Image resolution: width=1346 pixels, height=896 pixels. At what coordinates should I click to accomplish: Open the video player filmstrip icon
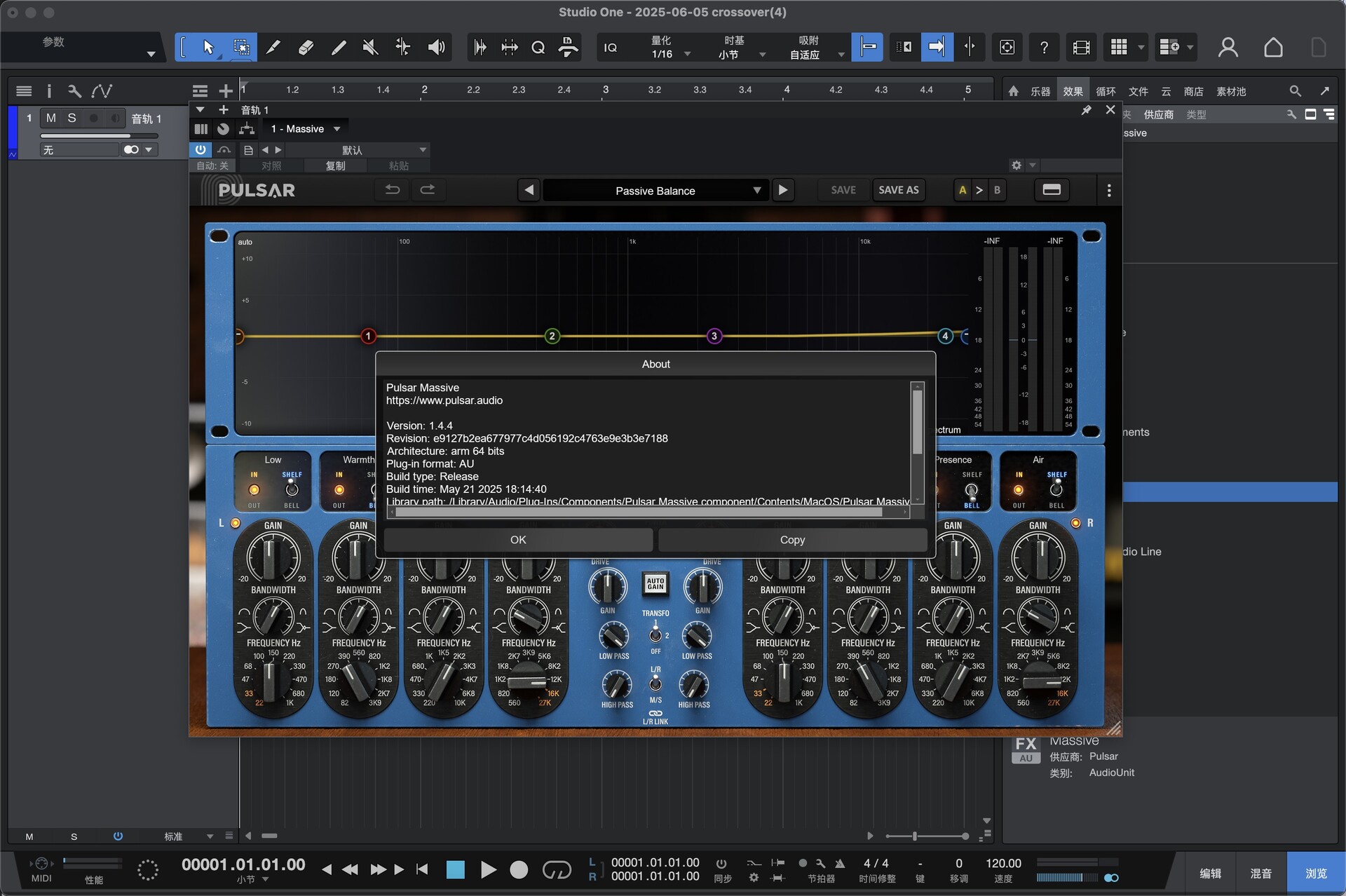(1082, 47)
